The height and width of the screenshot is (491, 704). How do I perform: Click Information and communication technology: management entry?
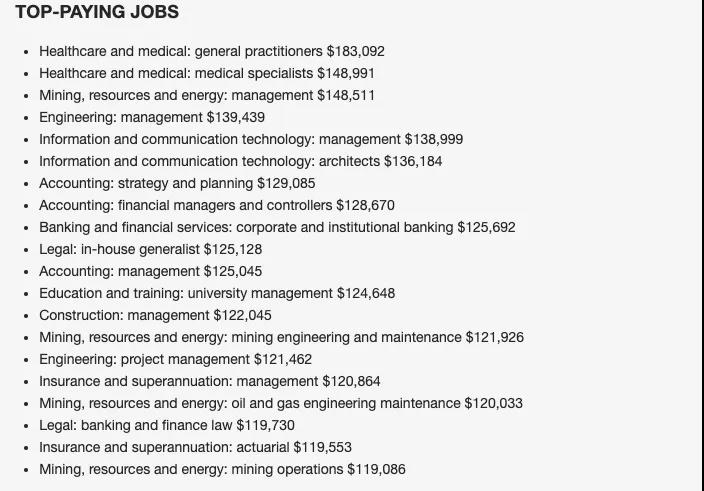pyautogui.click(x=250, y=139)
